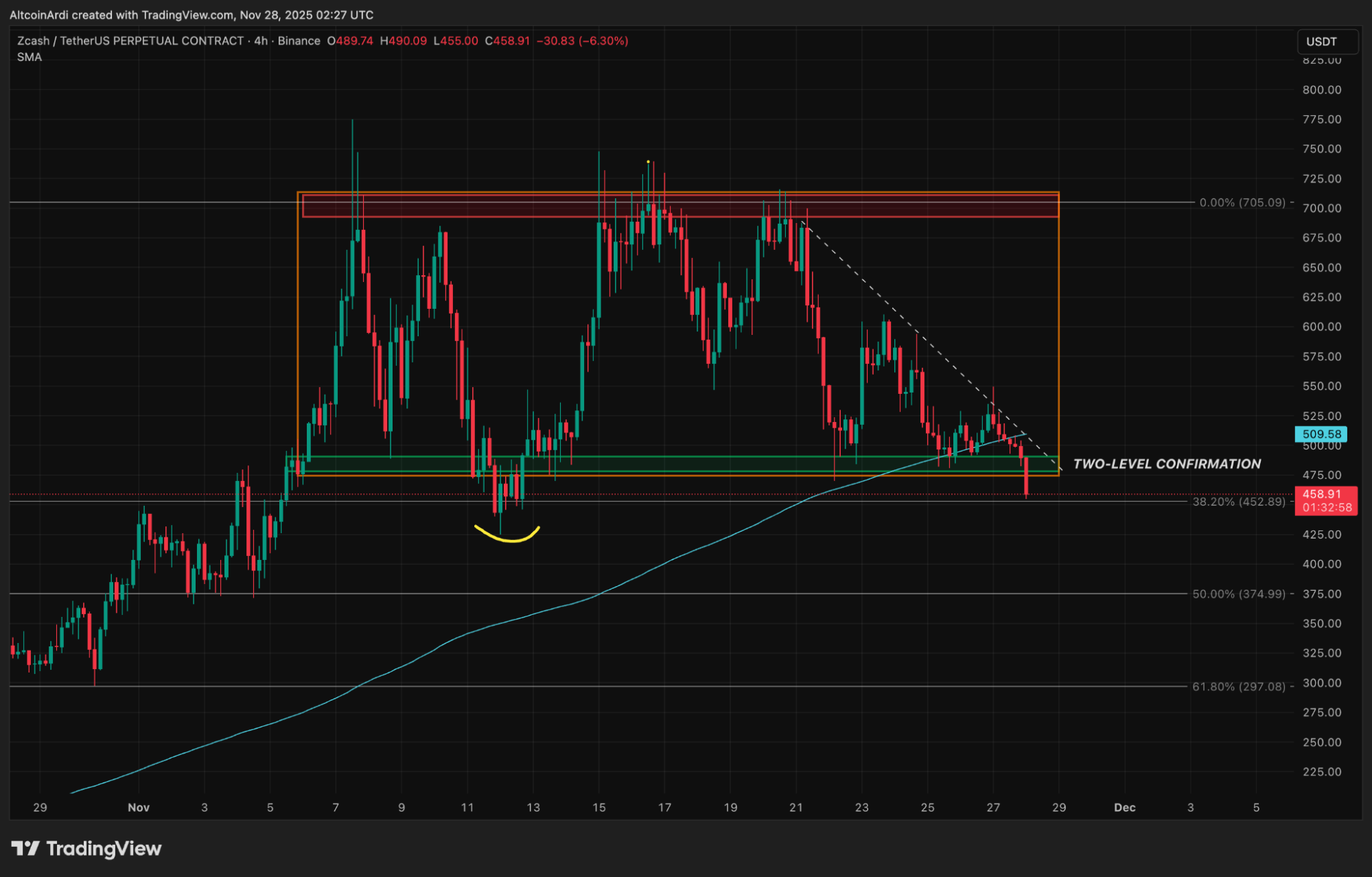This screenshot has width=1372, height=877.
Task: Click the Nov label on the date axis
Action: 139,807
